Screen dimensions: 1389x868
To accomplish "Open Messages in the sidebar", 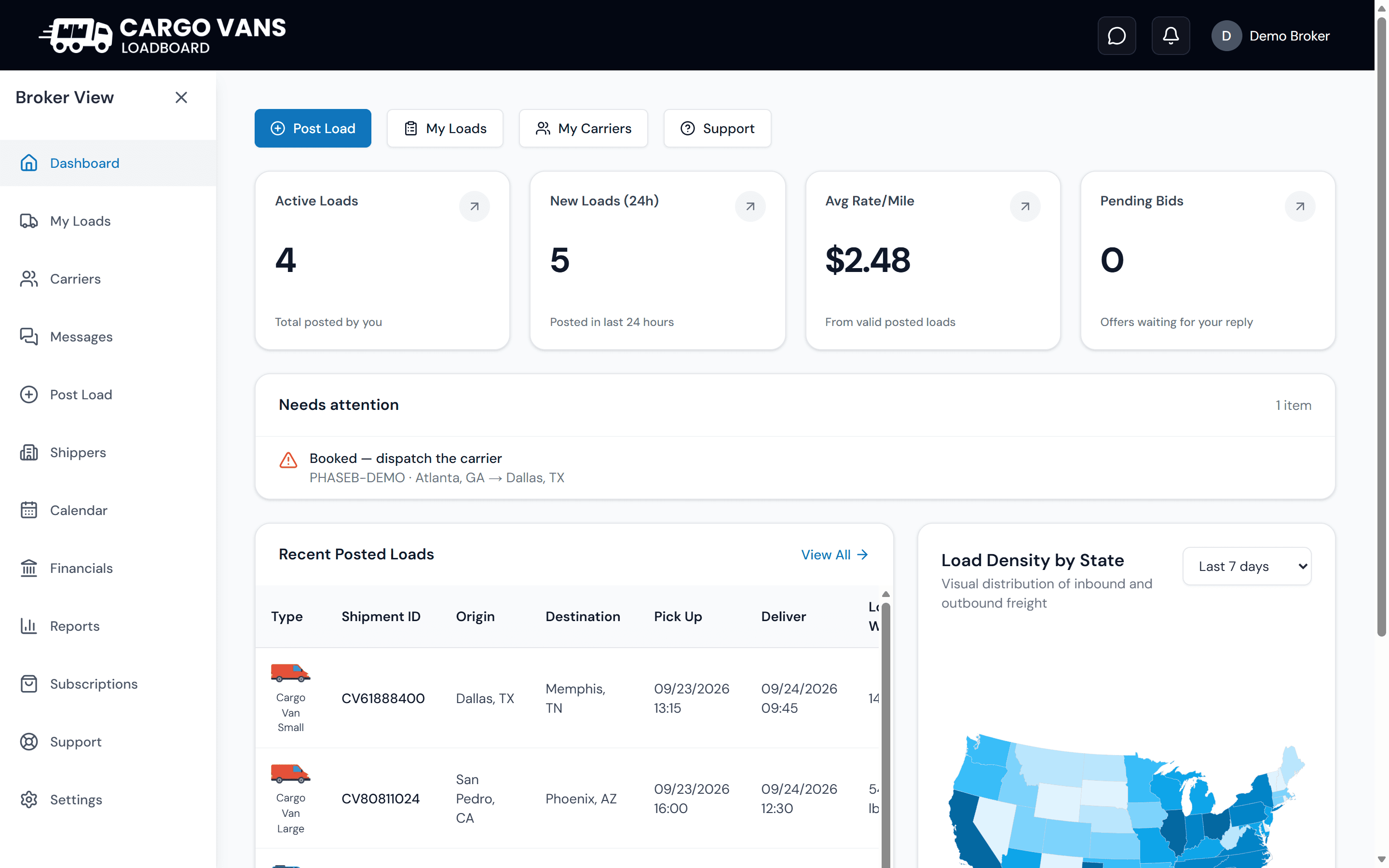I will pyautogui.click(x=108, y=337).
